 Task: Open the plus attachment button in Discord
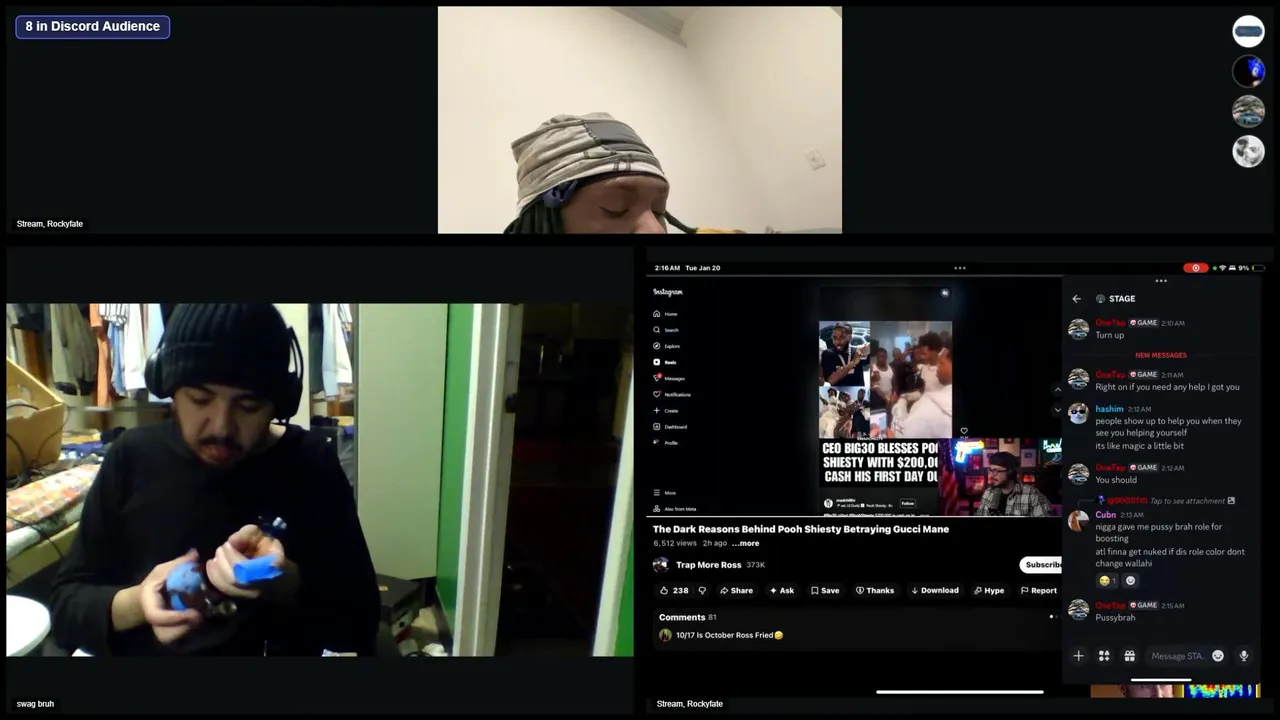pos(1078,656)
